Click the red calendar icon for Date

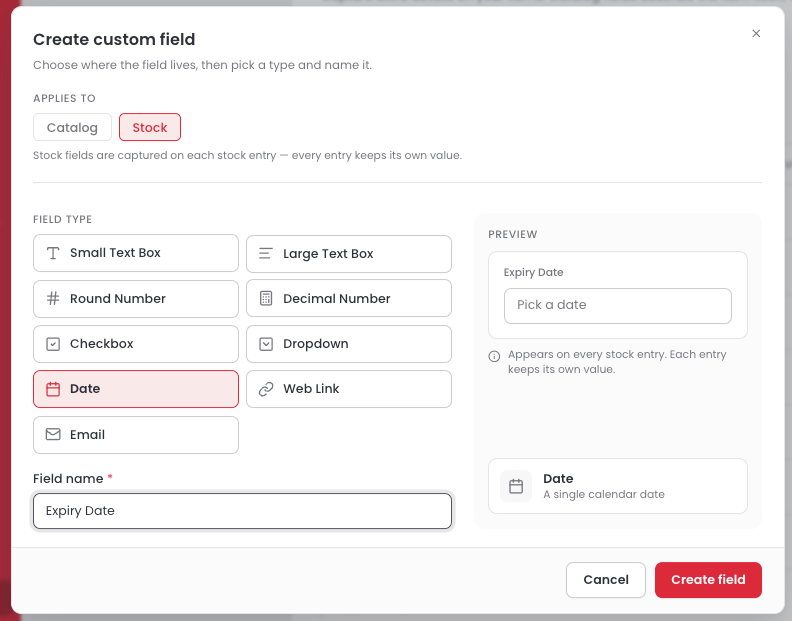53,389
